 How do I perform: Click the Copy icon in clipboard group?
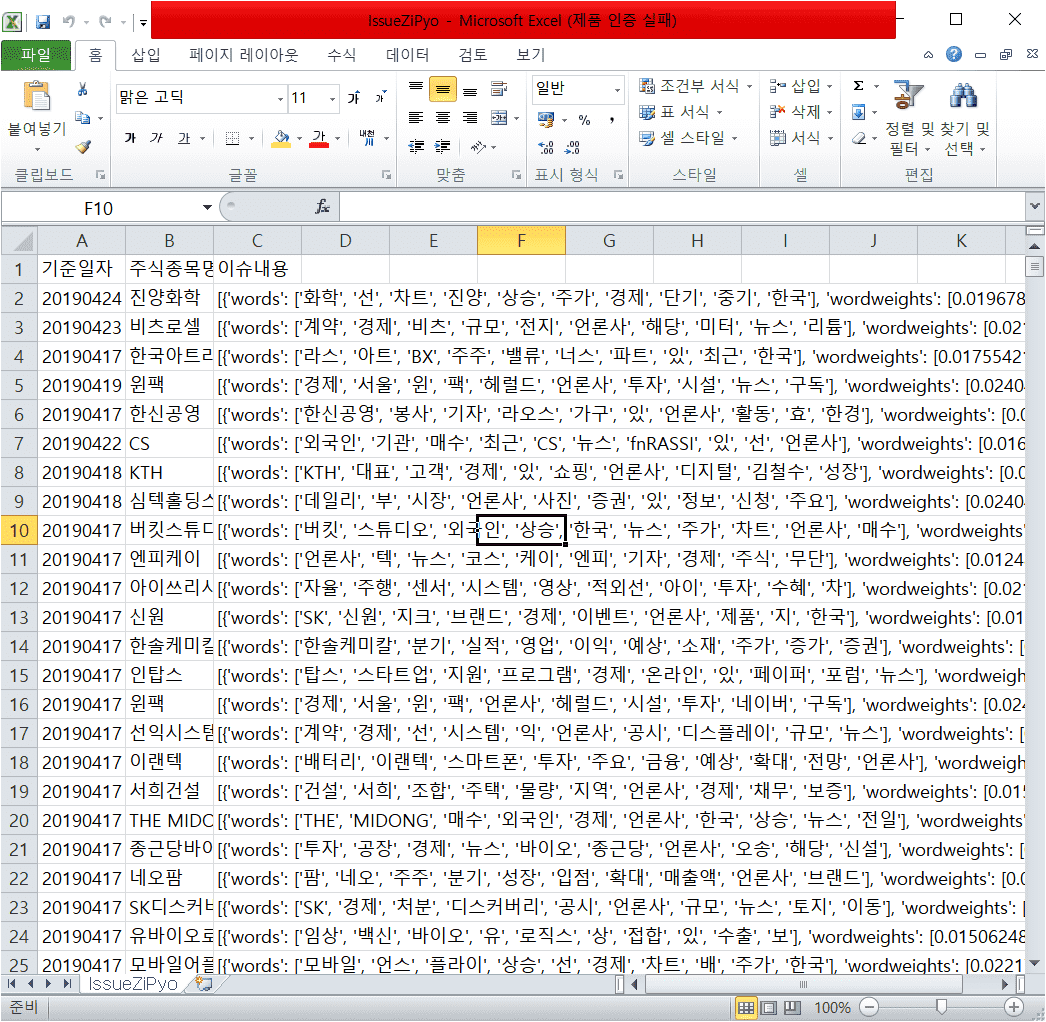[x=83, y=118]
